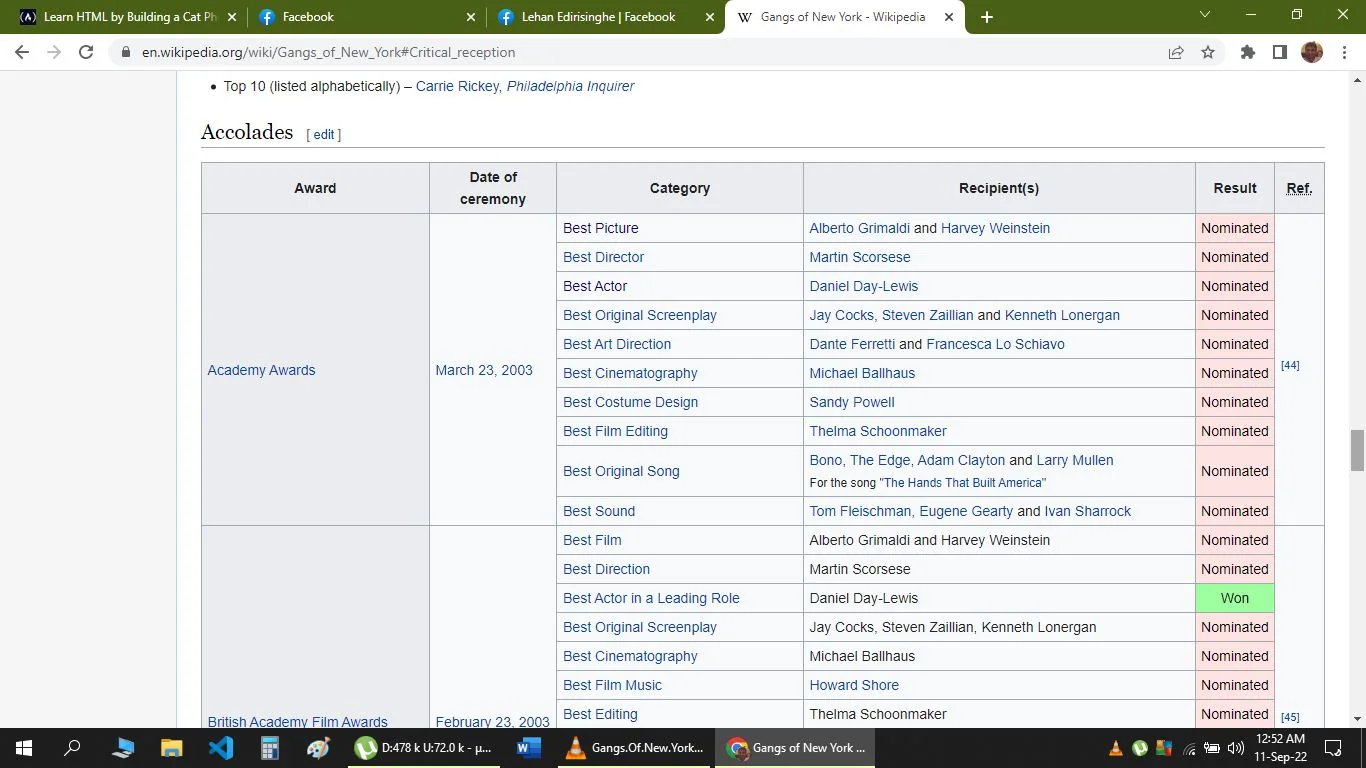1366x768 pixels.
Task: Click the Ref. column header
Action: 1299,188
